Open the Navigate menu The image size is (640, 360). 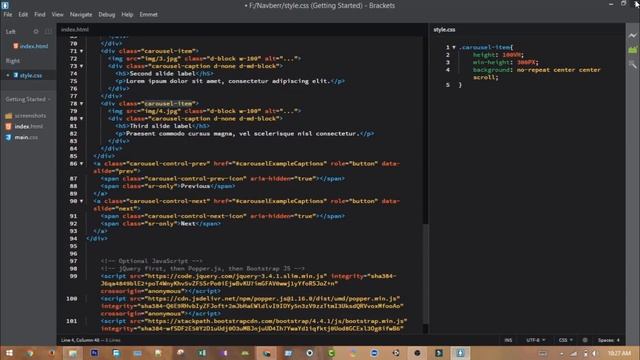(x=81, y=14)
